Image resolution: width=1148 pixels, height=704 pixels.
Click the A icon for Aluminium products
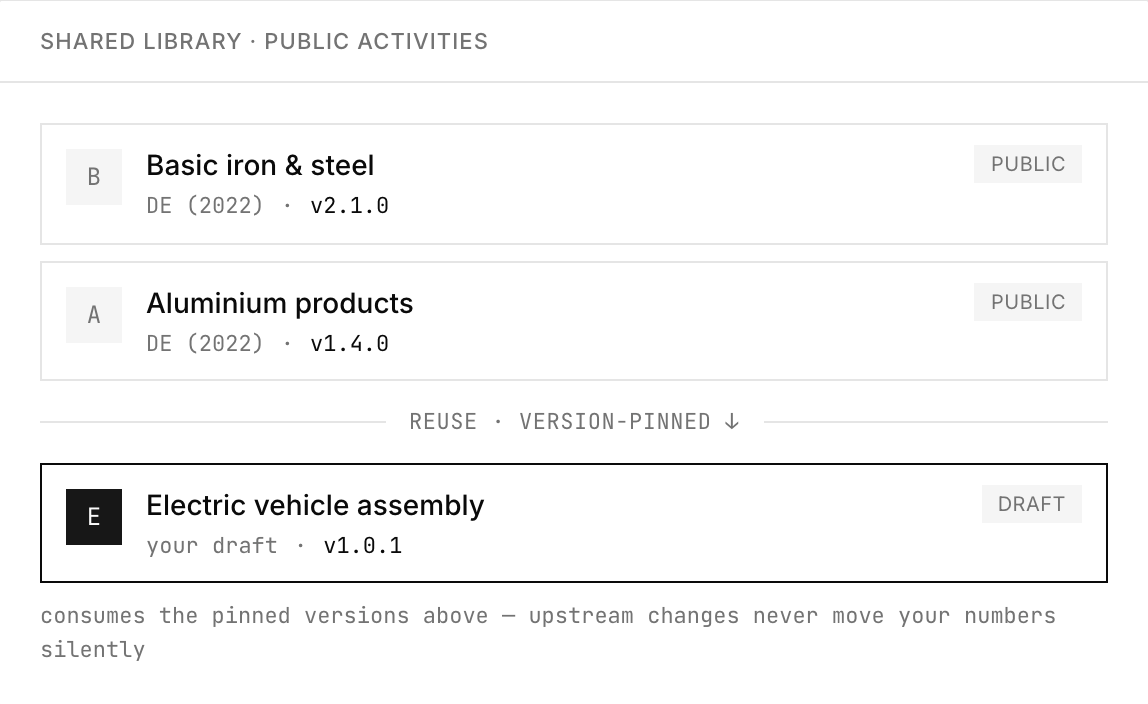coord(94,315)
